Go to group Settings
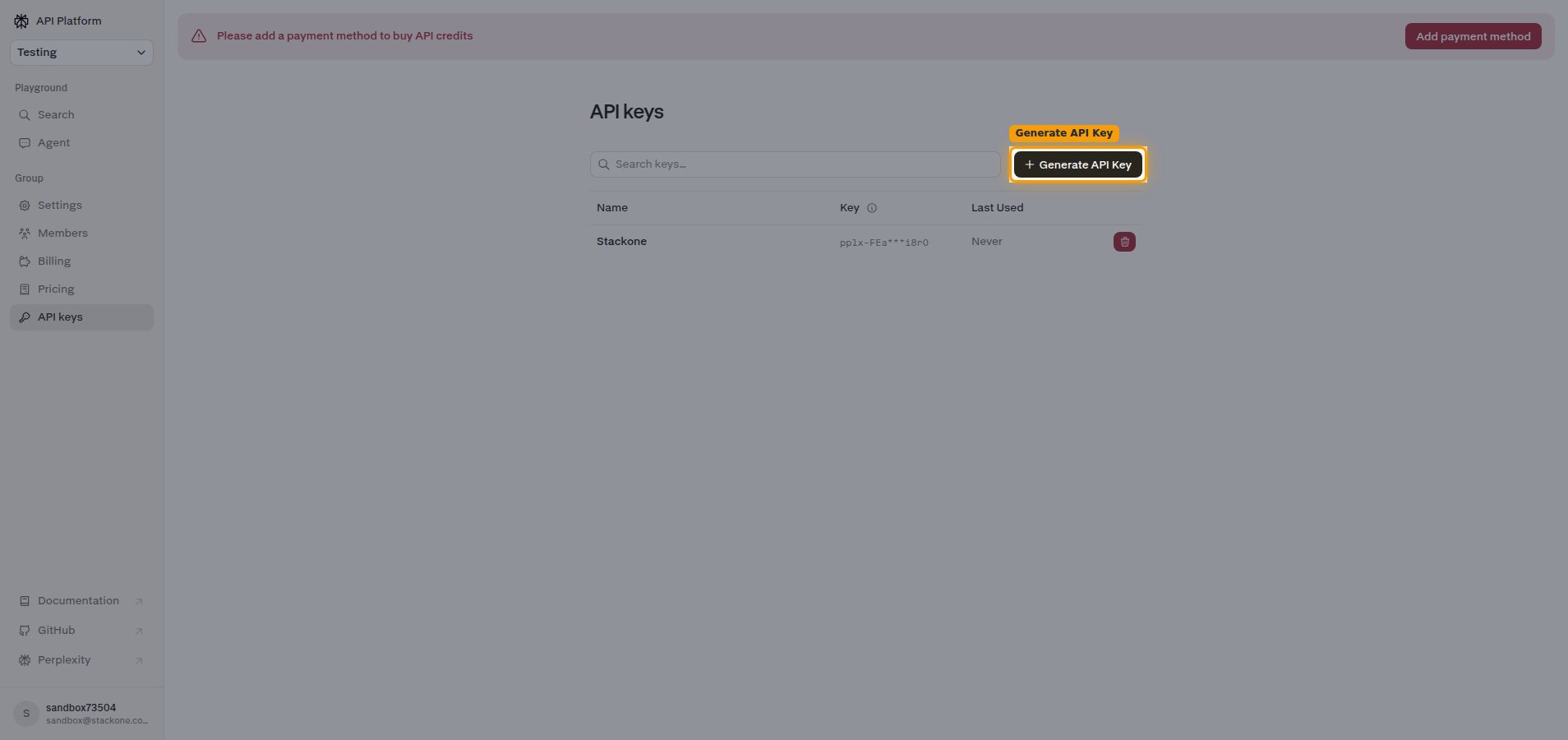 tap(81, 206)
